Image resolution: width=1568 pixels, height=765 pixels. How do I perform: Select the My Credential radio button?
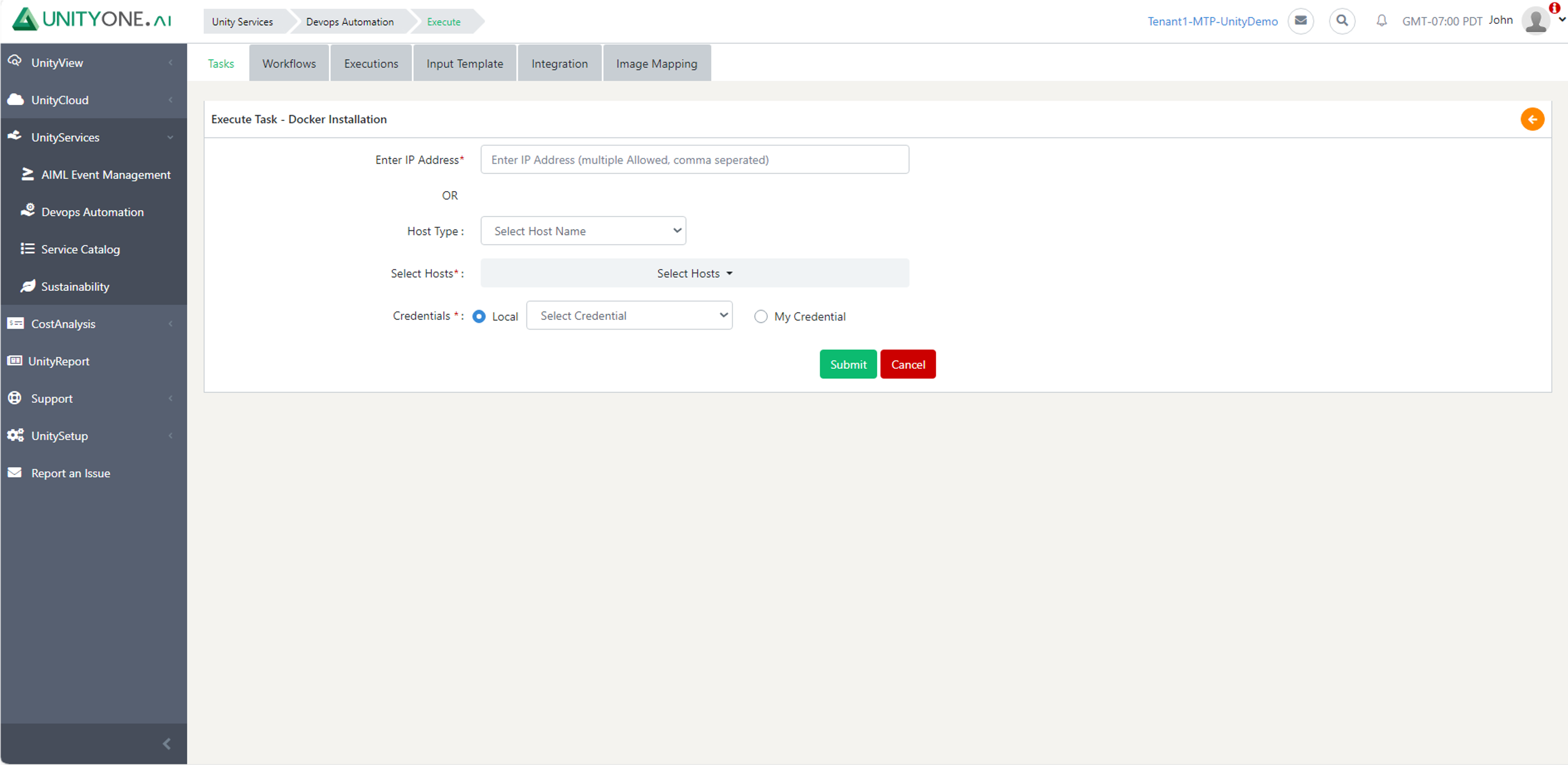pos(761,317)
